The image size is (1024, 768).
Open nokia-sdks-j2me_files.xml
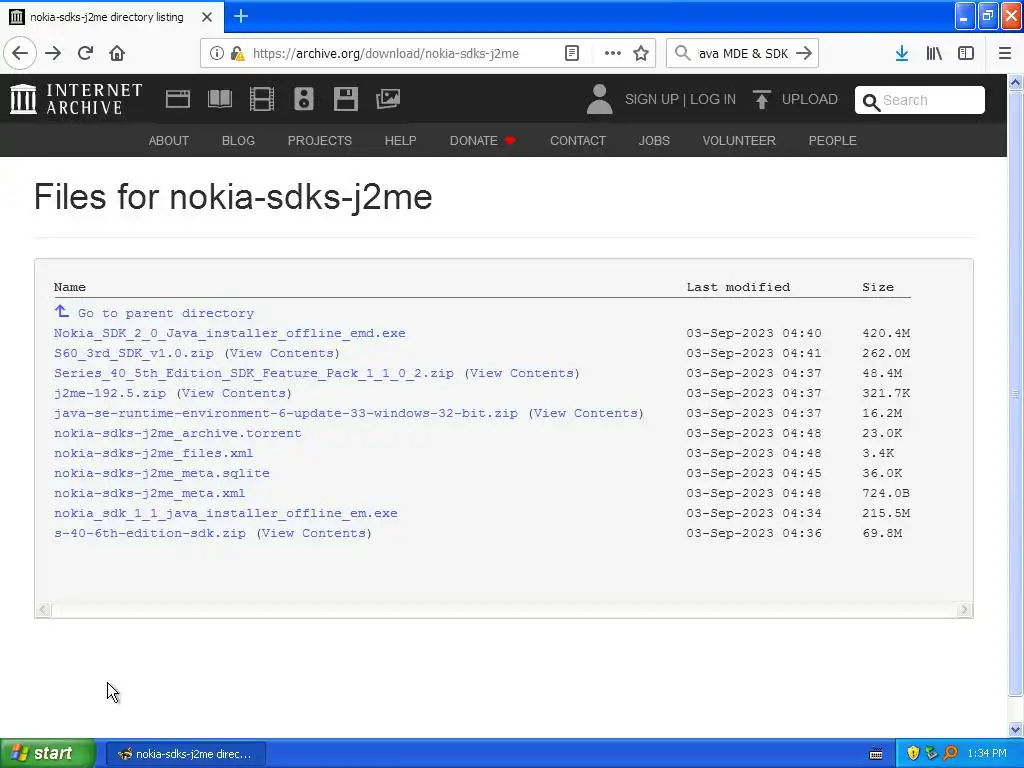coord(153,453)
